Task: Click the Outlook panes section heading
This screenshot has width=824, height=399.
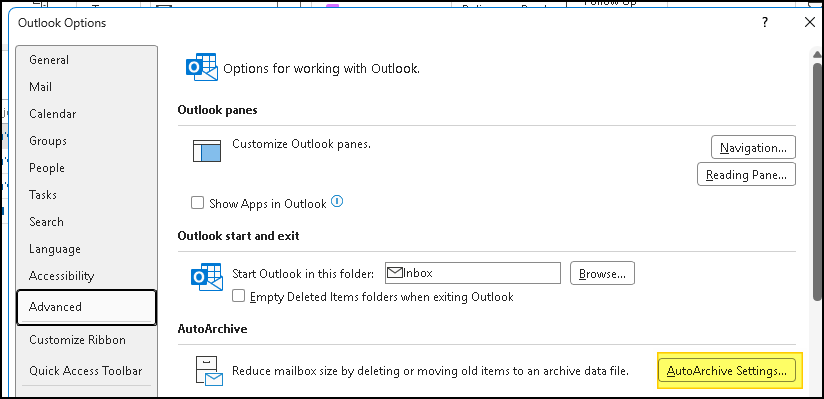Action: pyautogui.click(x=218, y=110)
